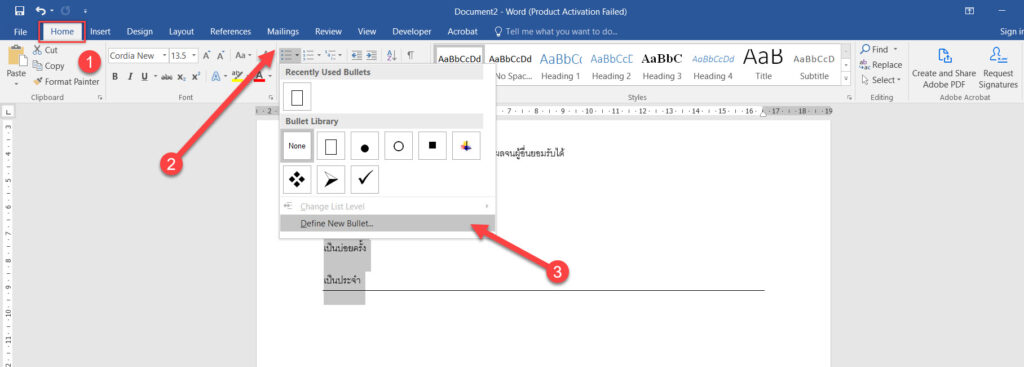Select the recently used hollow rectangle bullet
Viewport: 1024px width, 367px height.
click(x=297, y=97)
